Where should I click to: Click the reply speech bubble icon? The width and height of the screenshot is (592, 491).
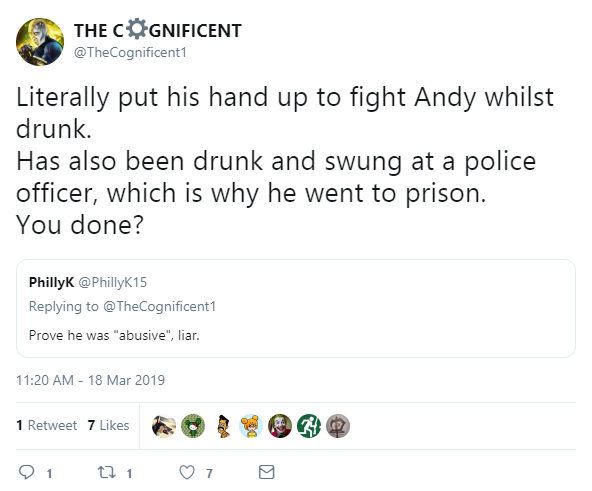(26, 472)
